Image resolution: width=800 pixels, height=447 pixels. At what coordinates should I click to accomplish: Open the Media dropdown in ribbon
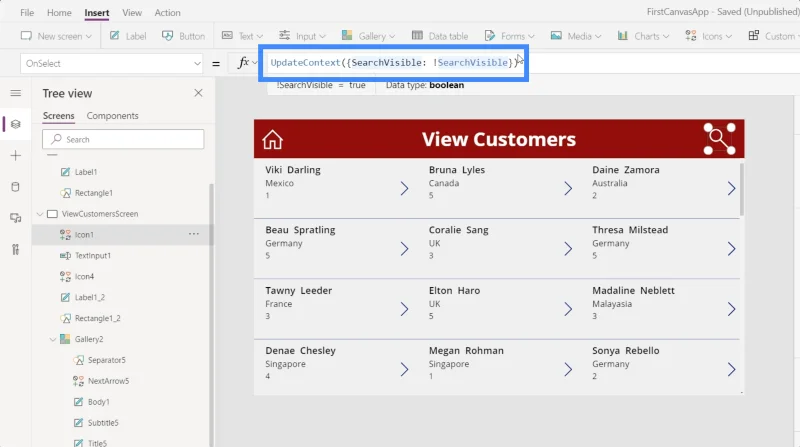click(x=576, y=36)
